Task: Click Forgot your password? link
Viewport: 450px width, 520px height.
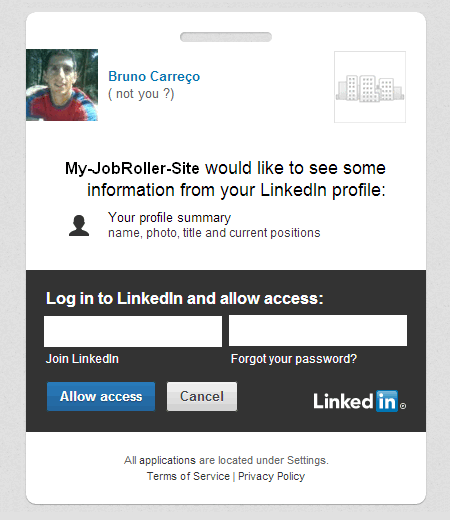Action: 294,359
